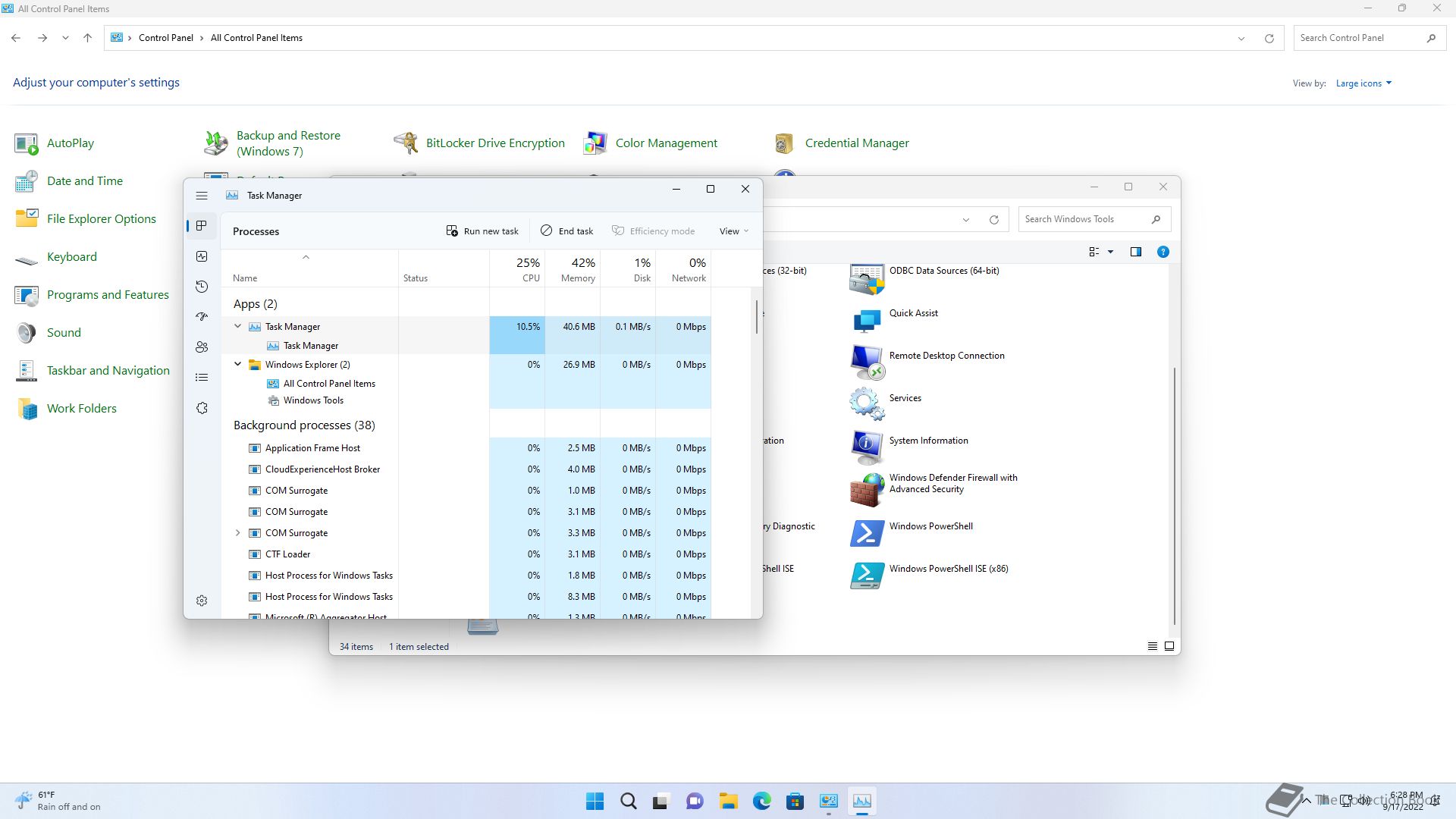Viewport: 1456px width, 819px height.
Task: Toggle preview pane in Windows Tools
Action: (x=1135, y=252)
